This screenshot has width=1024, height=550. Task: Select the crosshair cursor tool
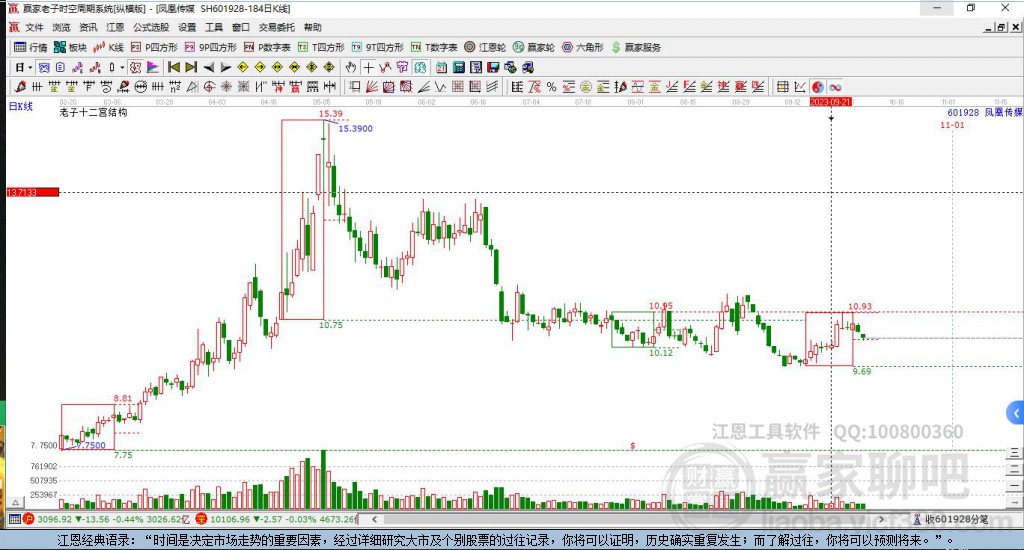click(x=368, y=67)
